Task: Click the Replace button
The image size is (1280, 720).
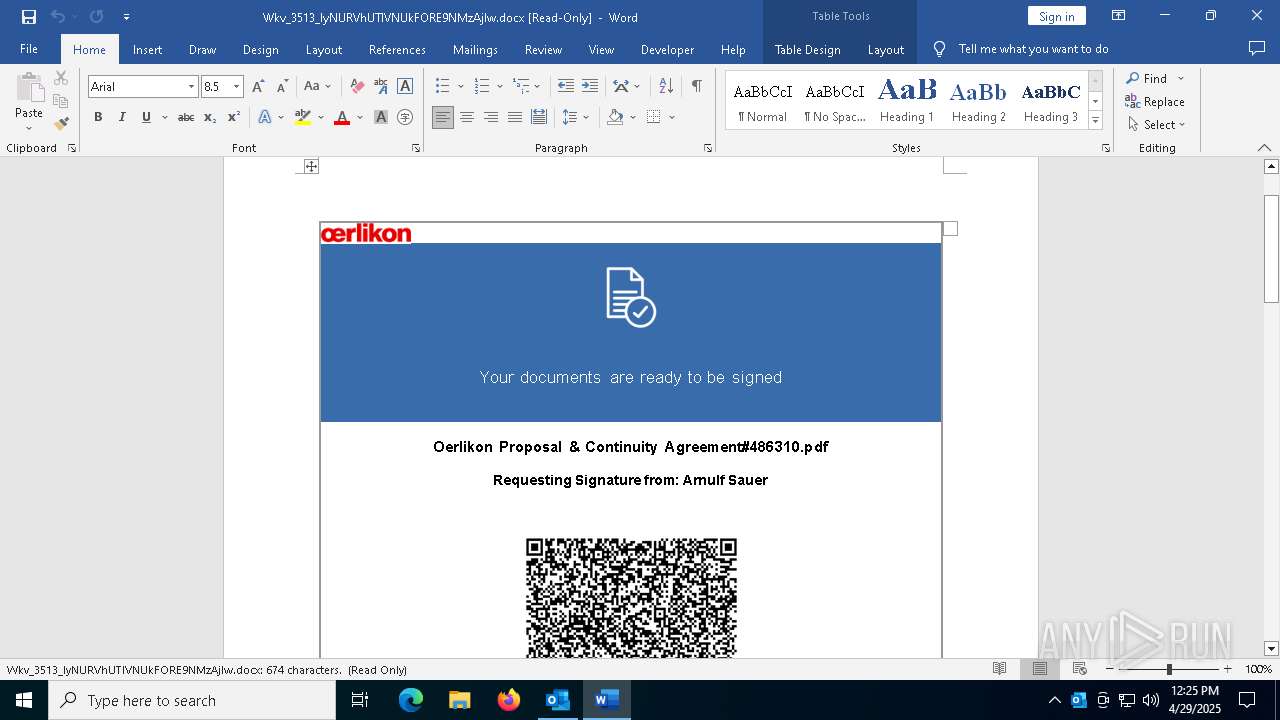Action: (x=1155, y=101)
